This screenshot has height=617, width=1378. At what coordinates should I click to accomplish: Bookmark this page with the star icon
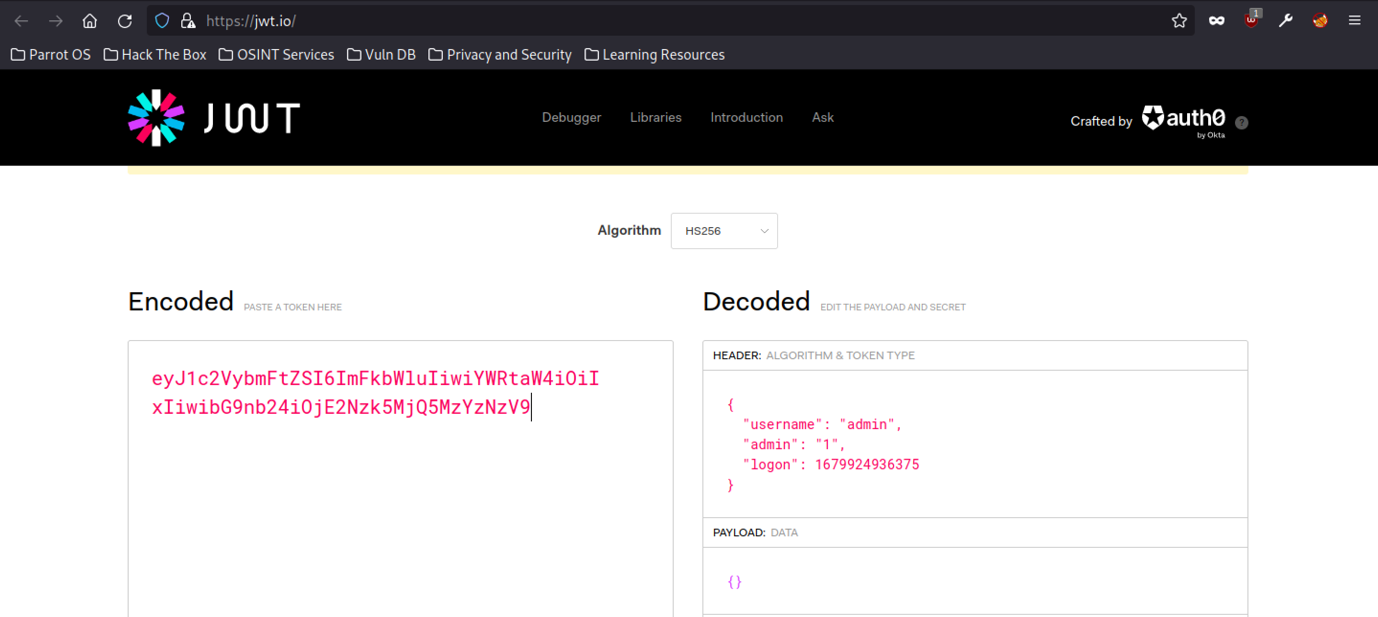(1179, 21)
